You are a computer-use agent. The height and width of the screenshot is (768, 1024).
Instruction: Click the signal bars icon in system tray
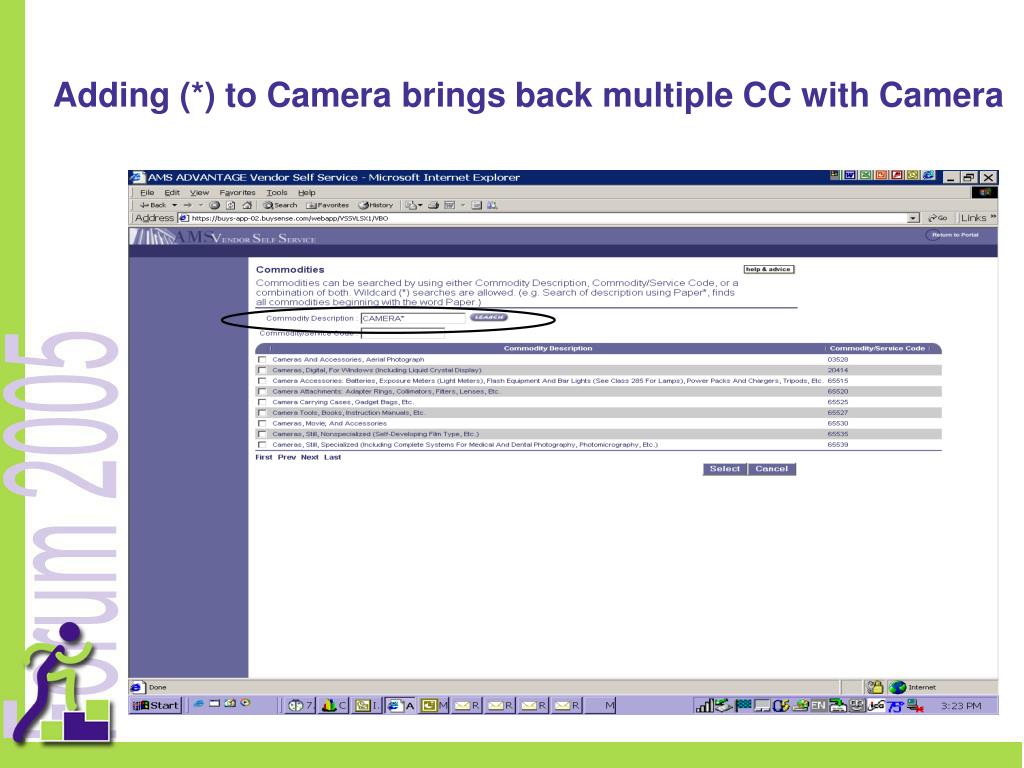(705, 705)
